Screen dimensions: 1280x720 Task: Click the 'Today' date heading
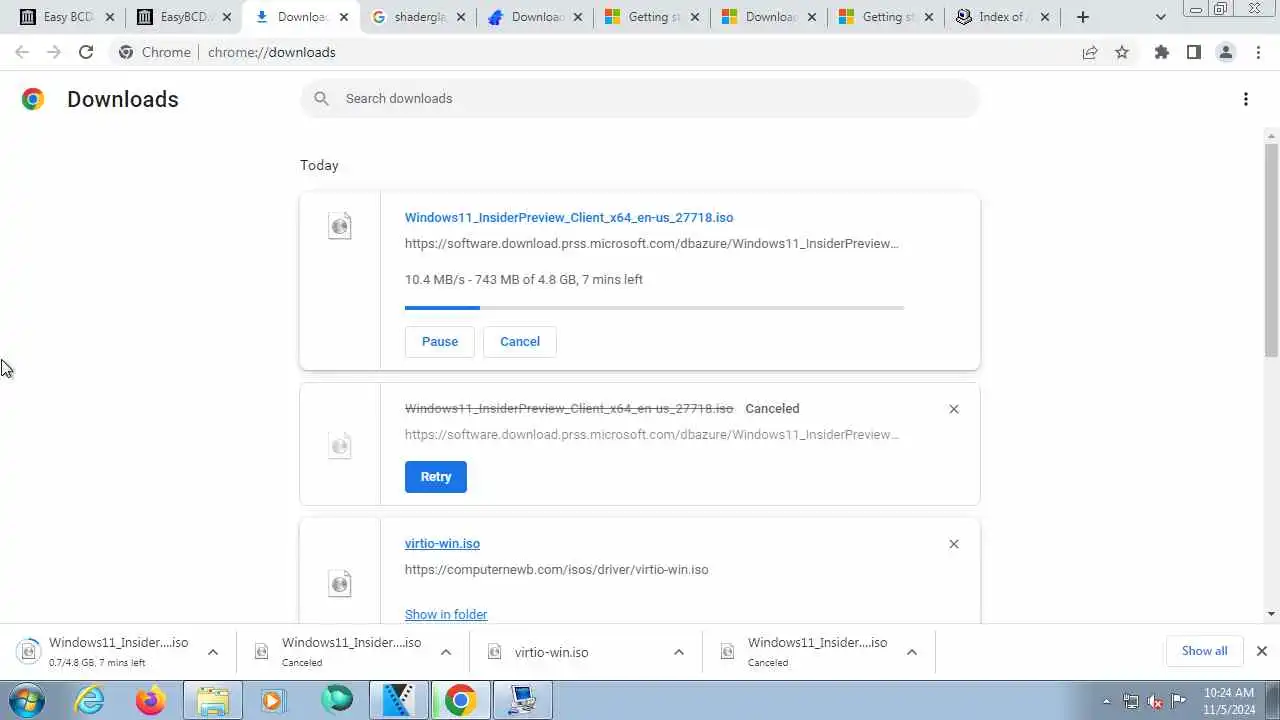point(319,165)
